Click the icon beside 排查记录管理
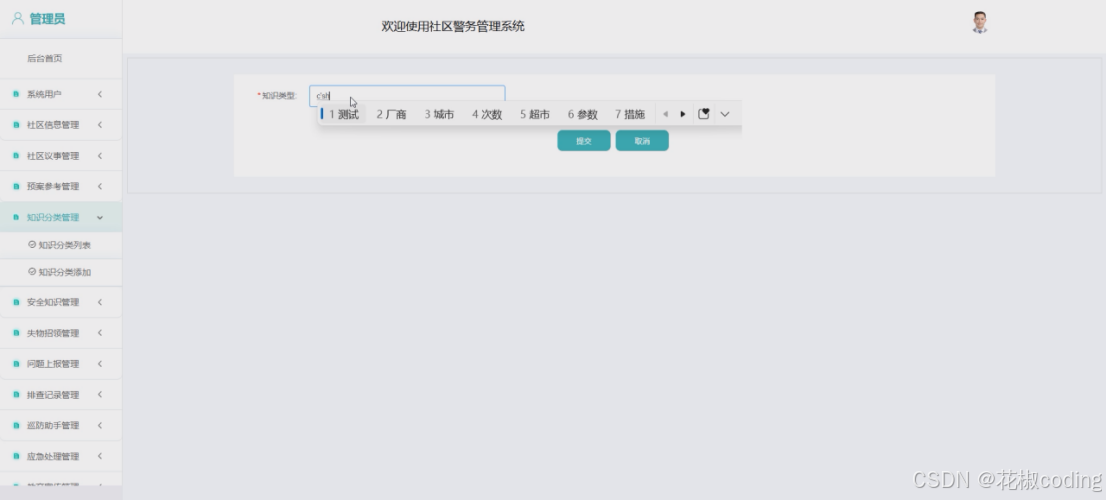Viewport: 1106px width, 500px height. coord(16,395)
